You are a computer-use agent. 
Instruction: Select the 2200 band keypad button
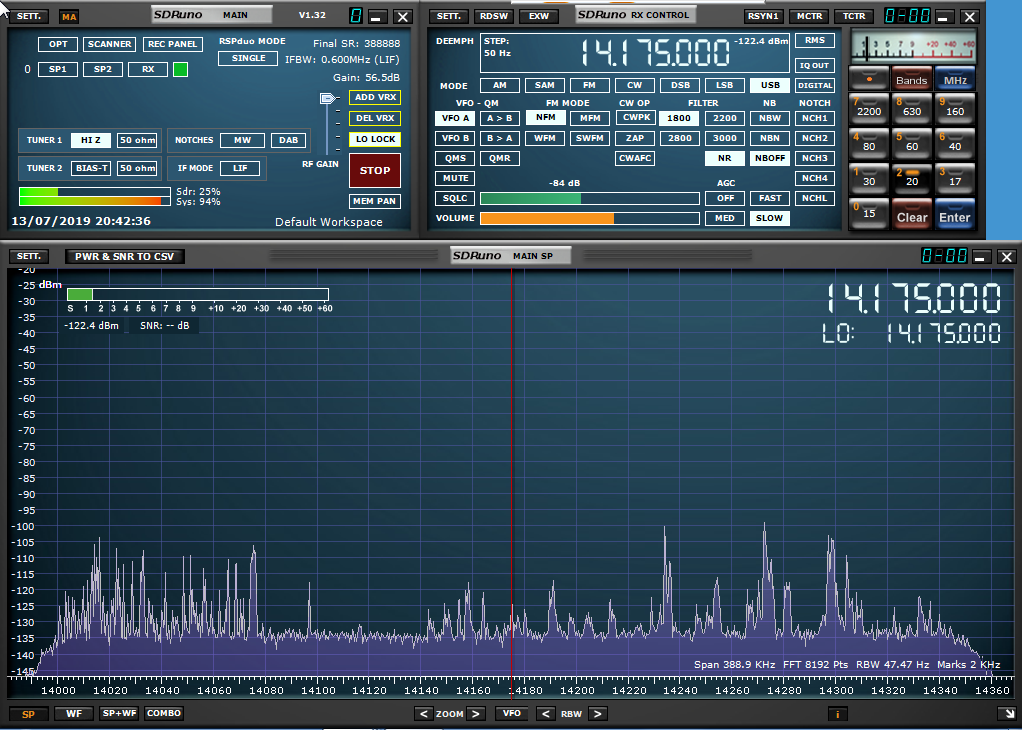pos(869,108)
